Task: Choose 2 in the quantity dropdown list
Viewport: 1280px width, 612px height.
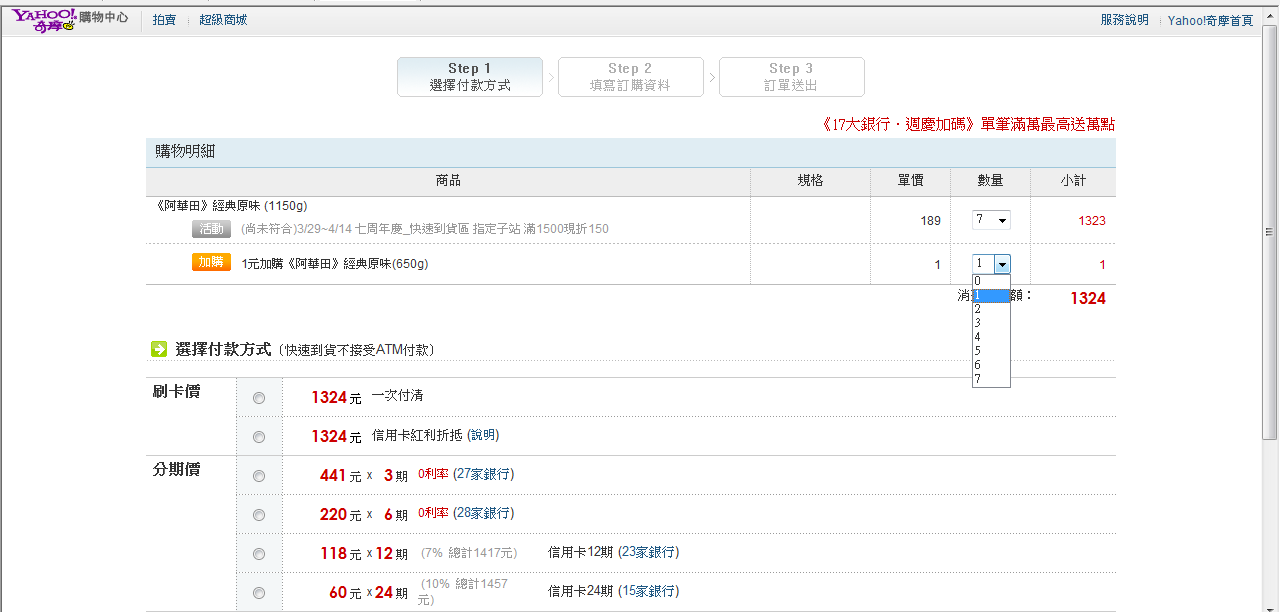Action: pyautogui.click(x=991, y=309)
